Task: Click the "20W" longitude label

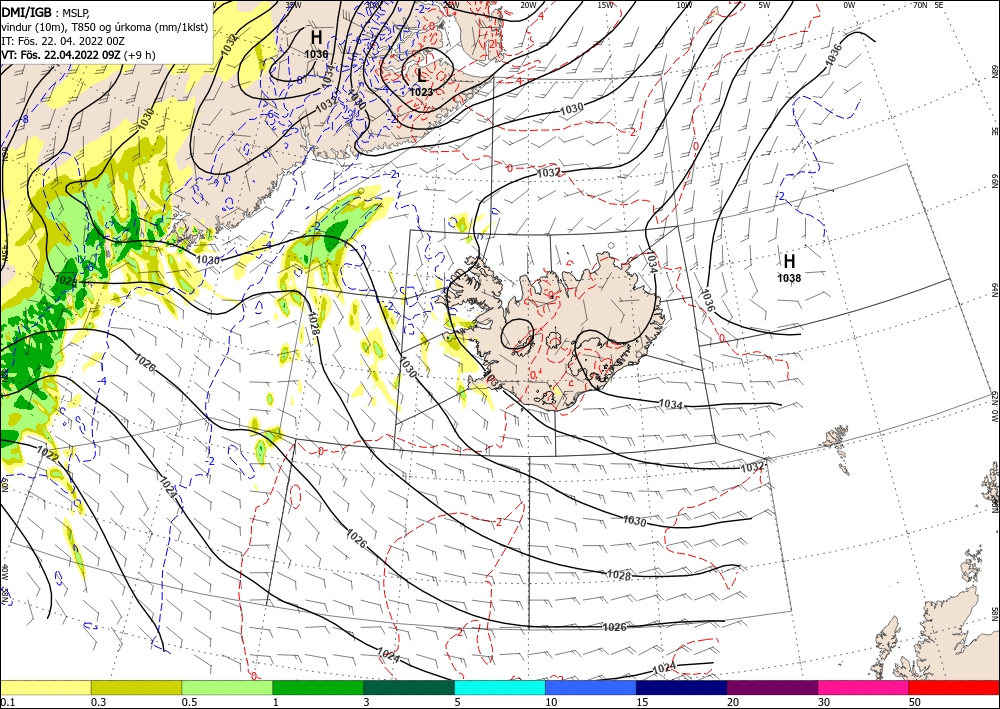Action: pos(527,5)
